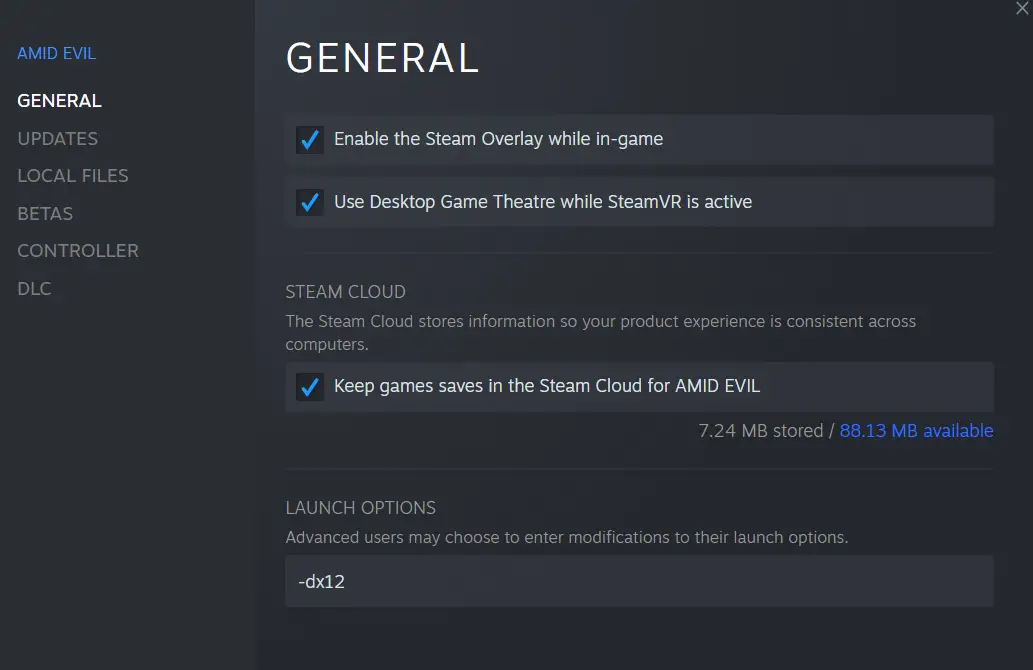Toggle the Desktop Game Theatre checkbox

pos(310,202)
